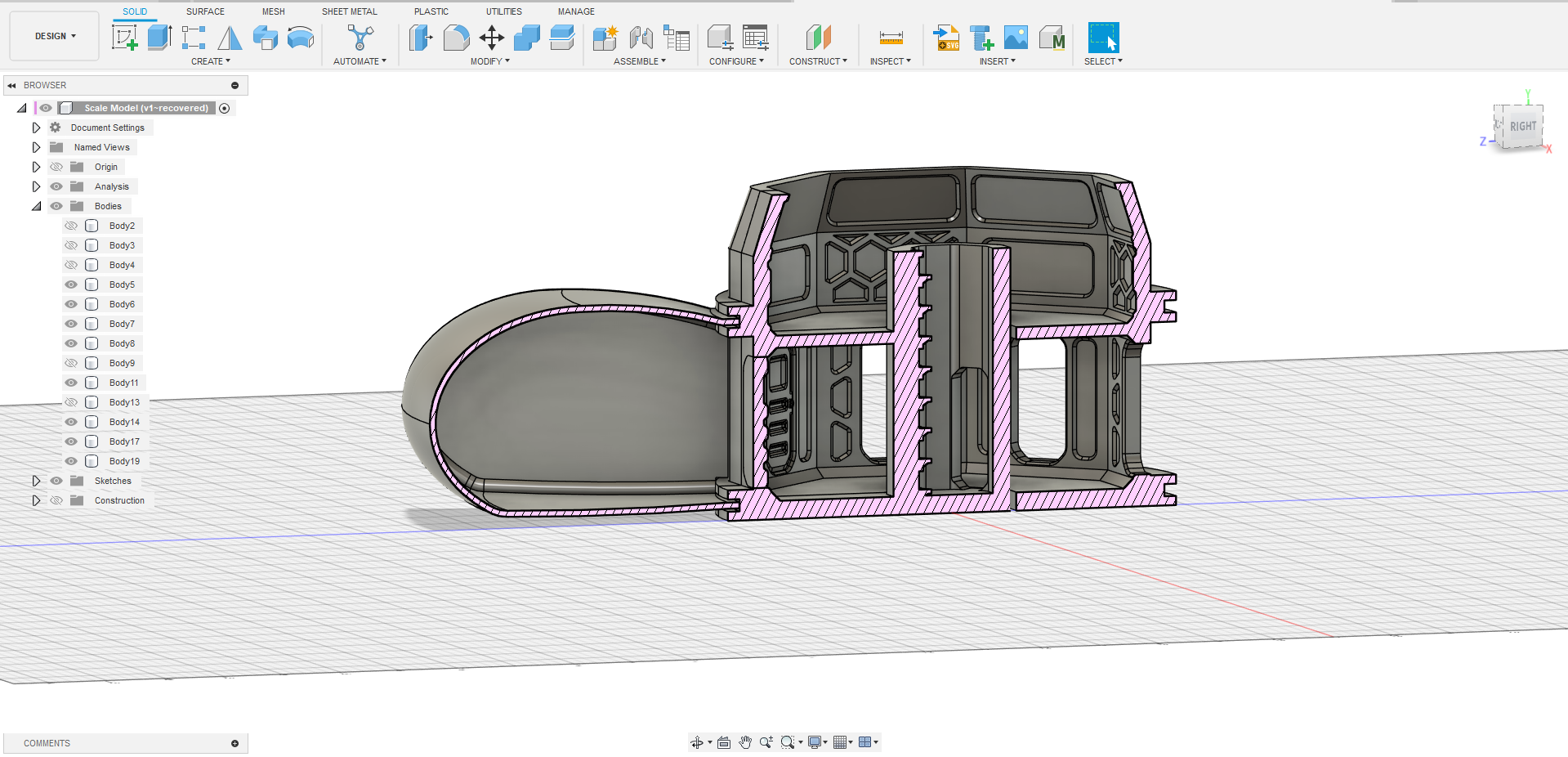This screenshot has width=1568, height=757.
Task: Switch to the Plastic tab
Action: 431,11
